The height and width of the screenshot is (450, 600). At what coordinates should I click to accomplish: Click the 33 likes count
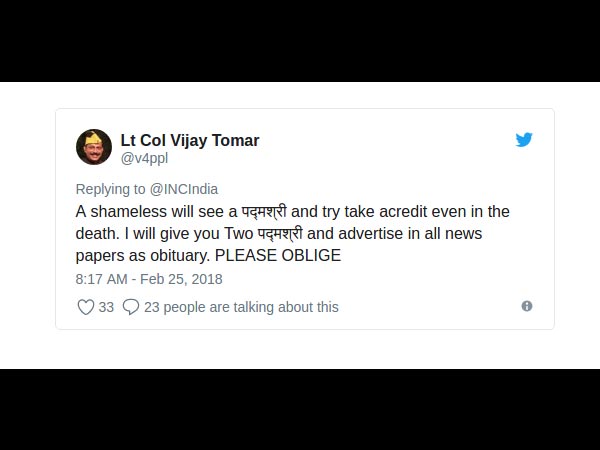[106, 307]
